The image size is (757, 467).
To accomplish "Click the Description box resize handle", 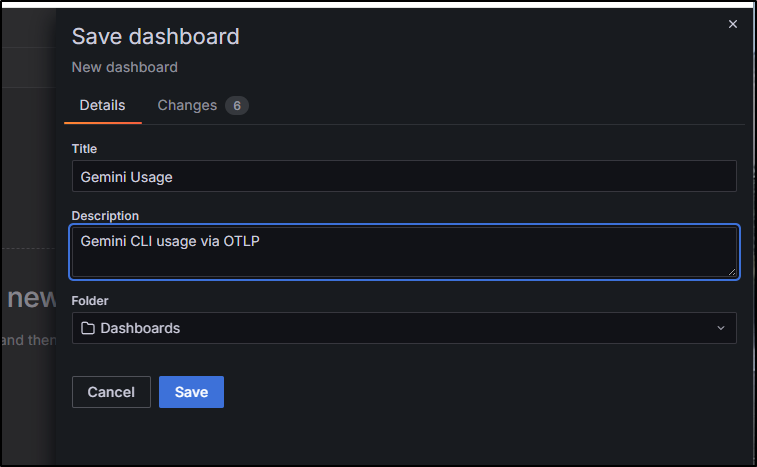I will pos(732,272).
